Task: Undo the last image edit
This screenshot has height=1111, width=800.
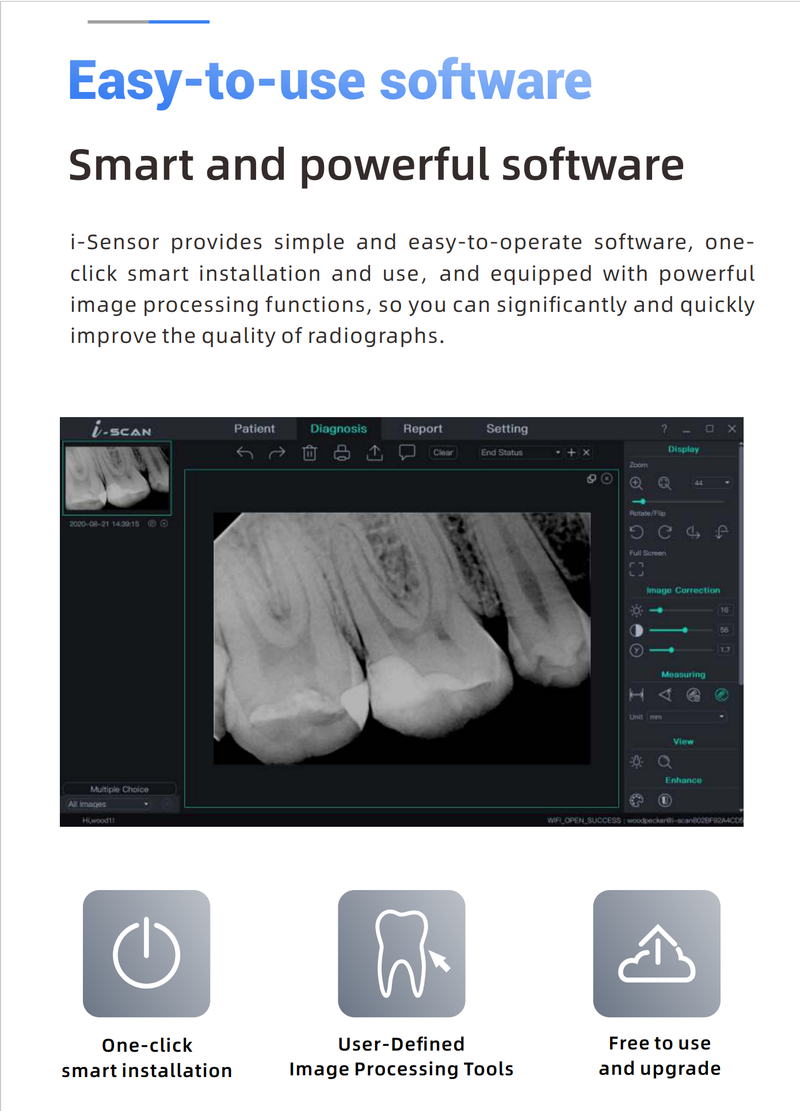Action: [245, 452]
